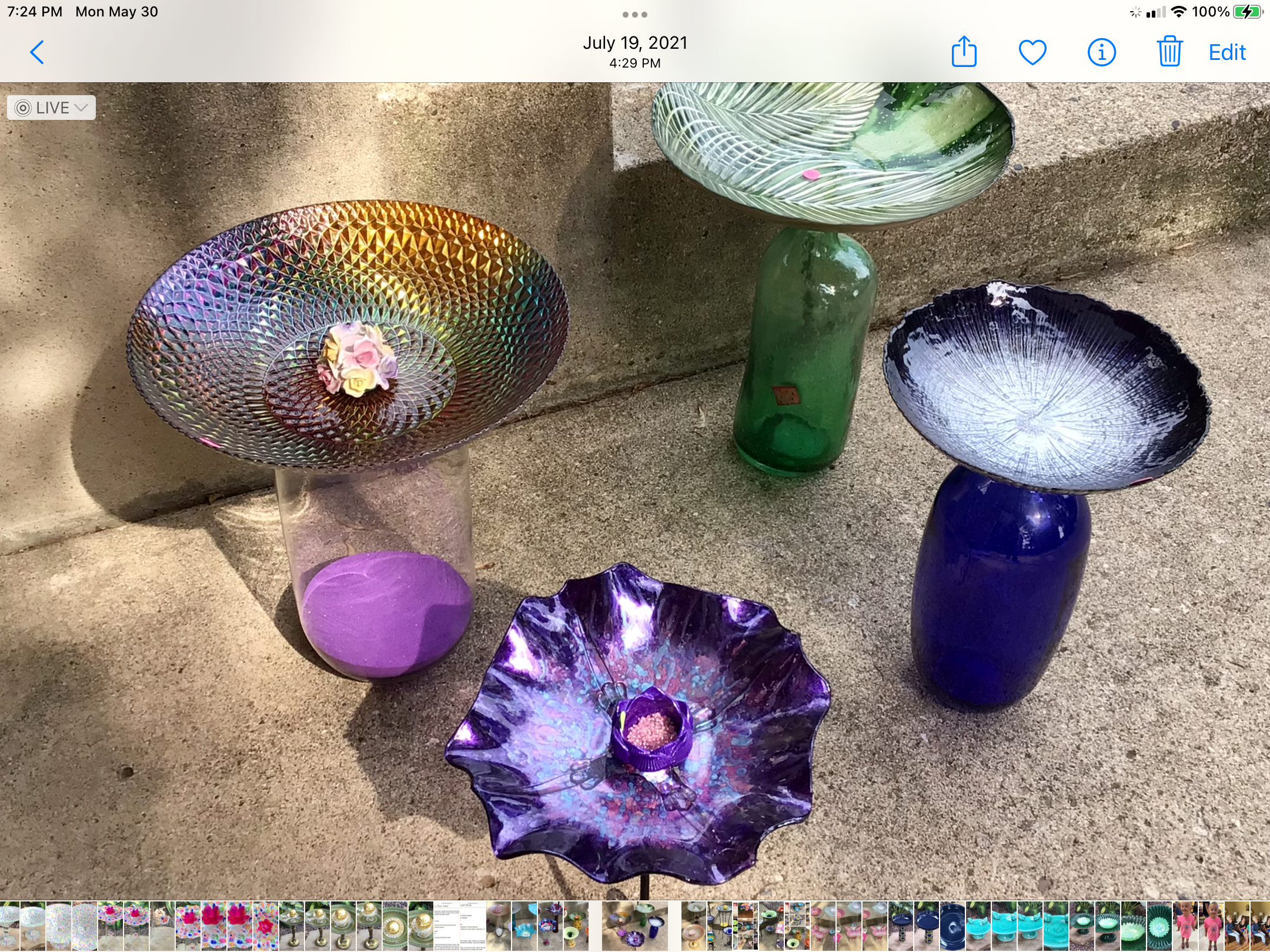Delete this photo using the trash icon
Image resolution: width=1270 pixels, height=952 pixels.
(x=1169, y=52)
